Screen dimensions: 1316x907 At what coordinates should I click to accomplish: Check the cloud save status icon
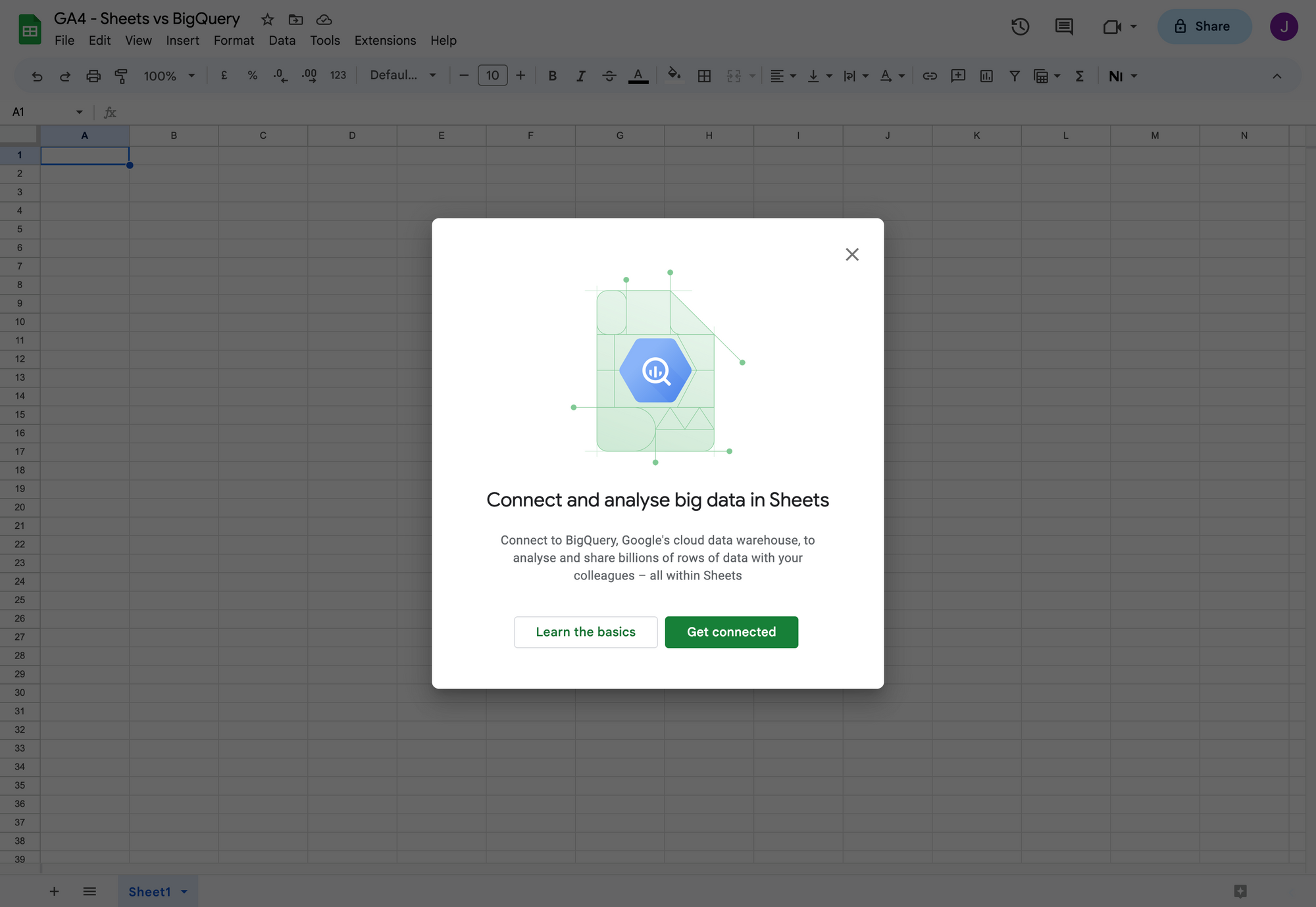point(324,20)
